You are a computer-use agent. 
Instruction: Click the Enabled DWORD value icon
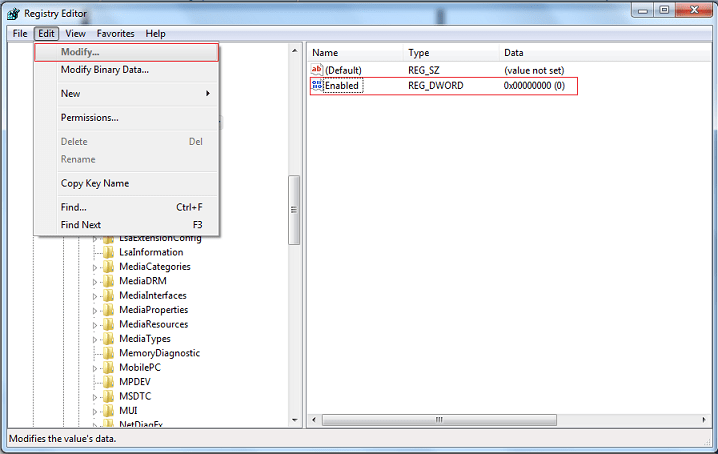click(x=317, y=86)
